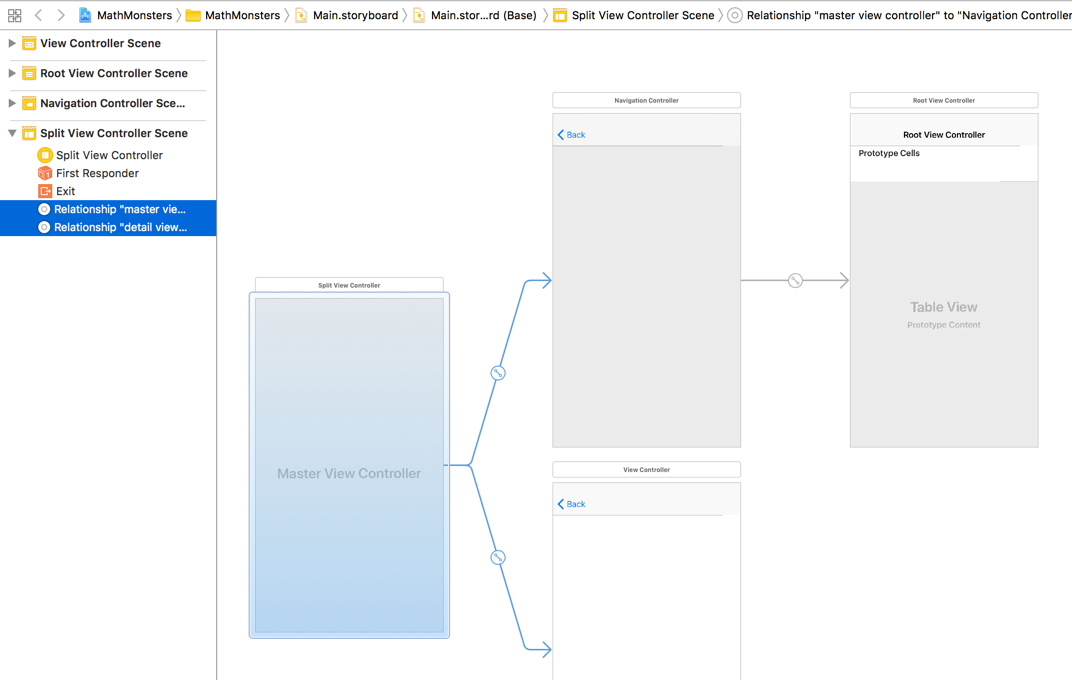Expand Navigation Controller Scene in outline
This screenshot has width=1072, height=680.
(x=12, y=103)
